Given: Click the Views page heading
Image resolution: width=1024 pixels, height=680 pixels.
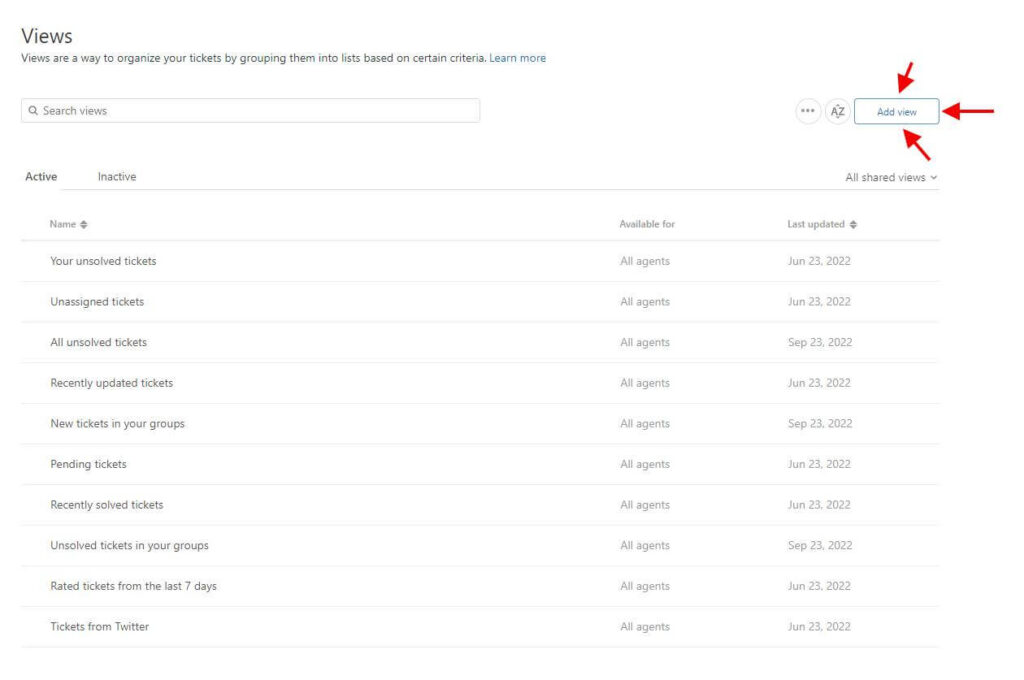Looking at the screenshot, I should 46,36.
